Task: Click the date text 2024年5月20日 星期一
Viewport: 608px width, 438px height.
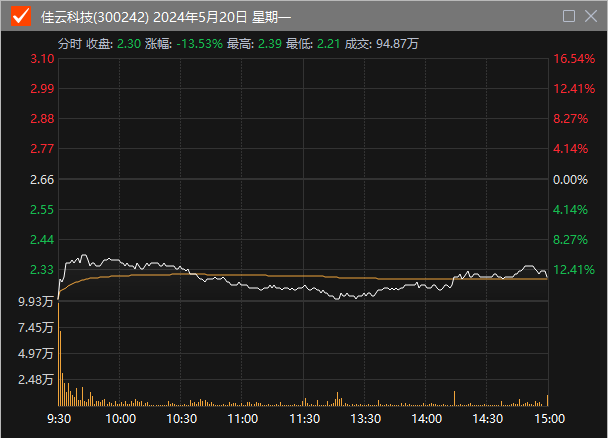Action: pos(222,17)
